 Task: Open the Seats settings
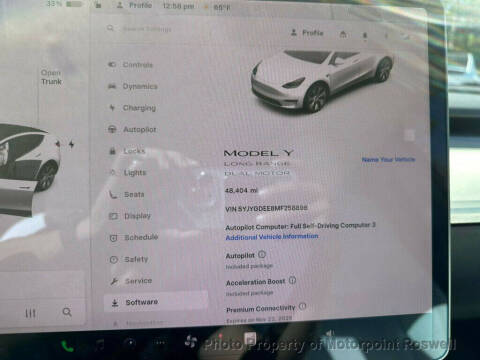(127, 194)
